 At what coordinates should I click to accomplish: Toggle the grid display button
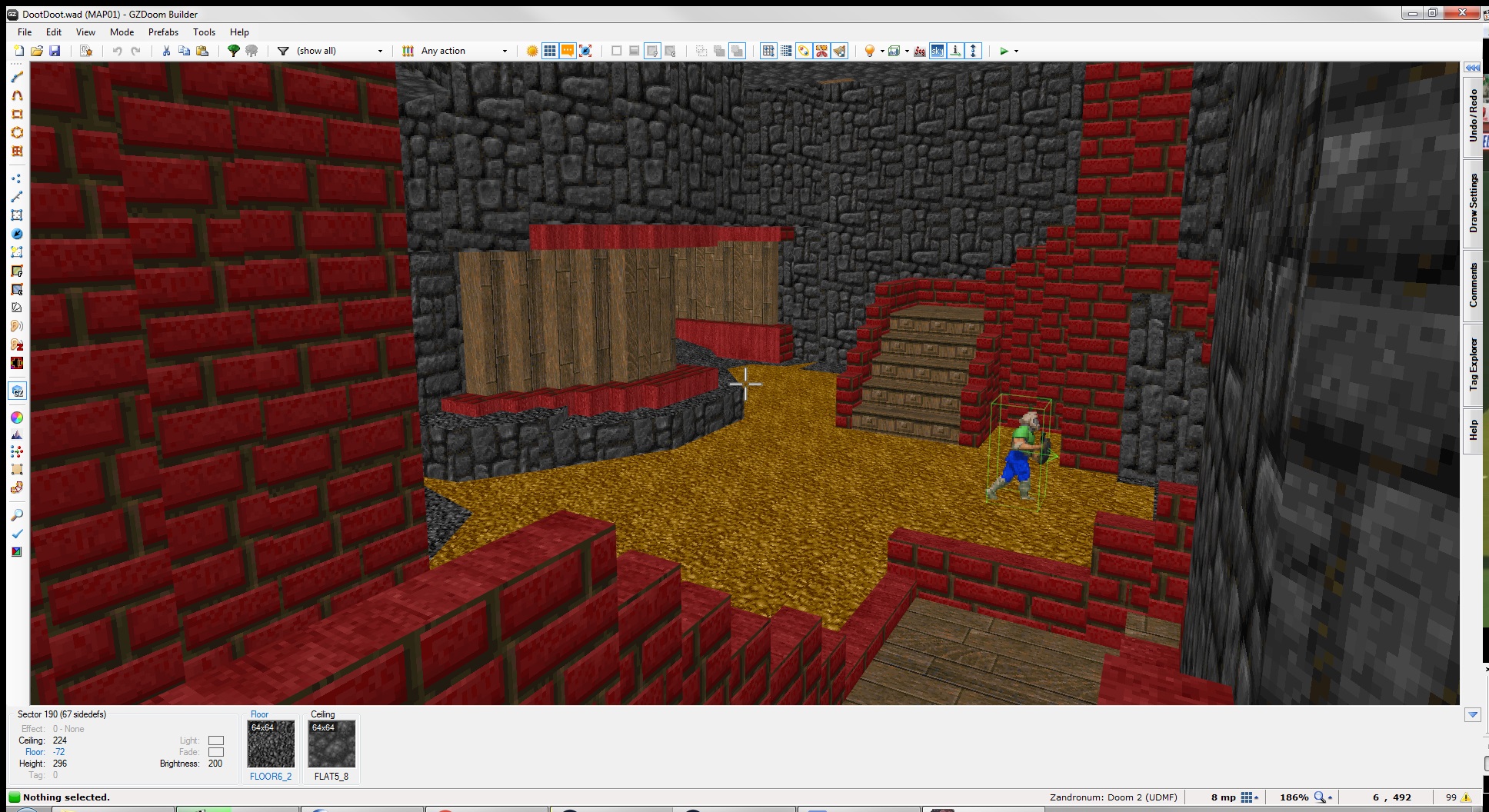[550, 51]
